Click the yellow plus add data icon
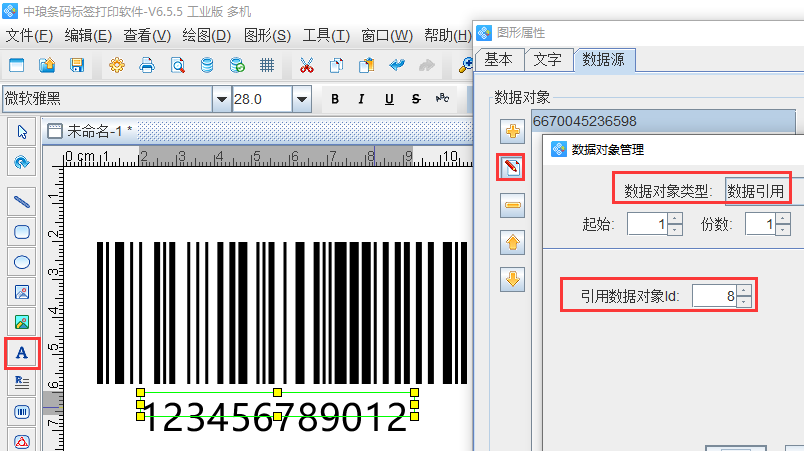Viewport: 804px width, 451px height. pyautogui.click(x=513, y=131)
